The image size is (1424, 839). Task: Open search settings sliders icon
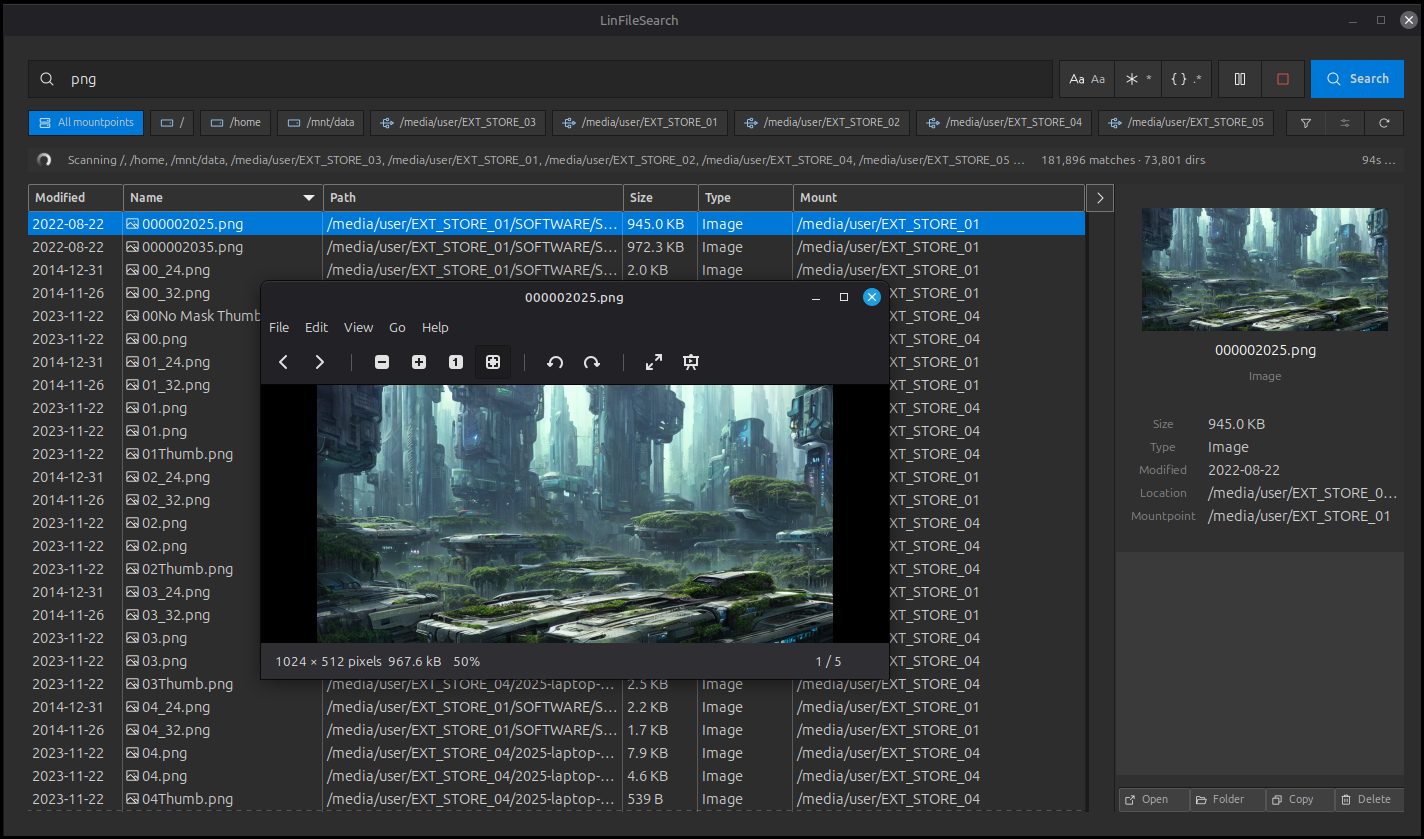point(1345,123)
